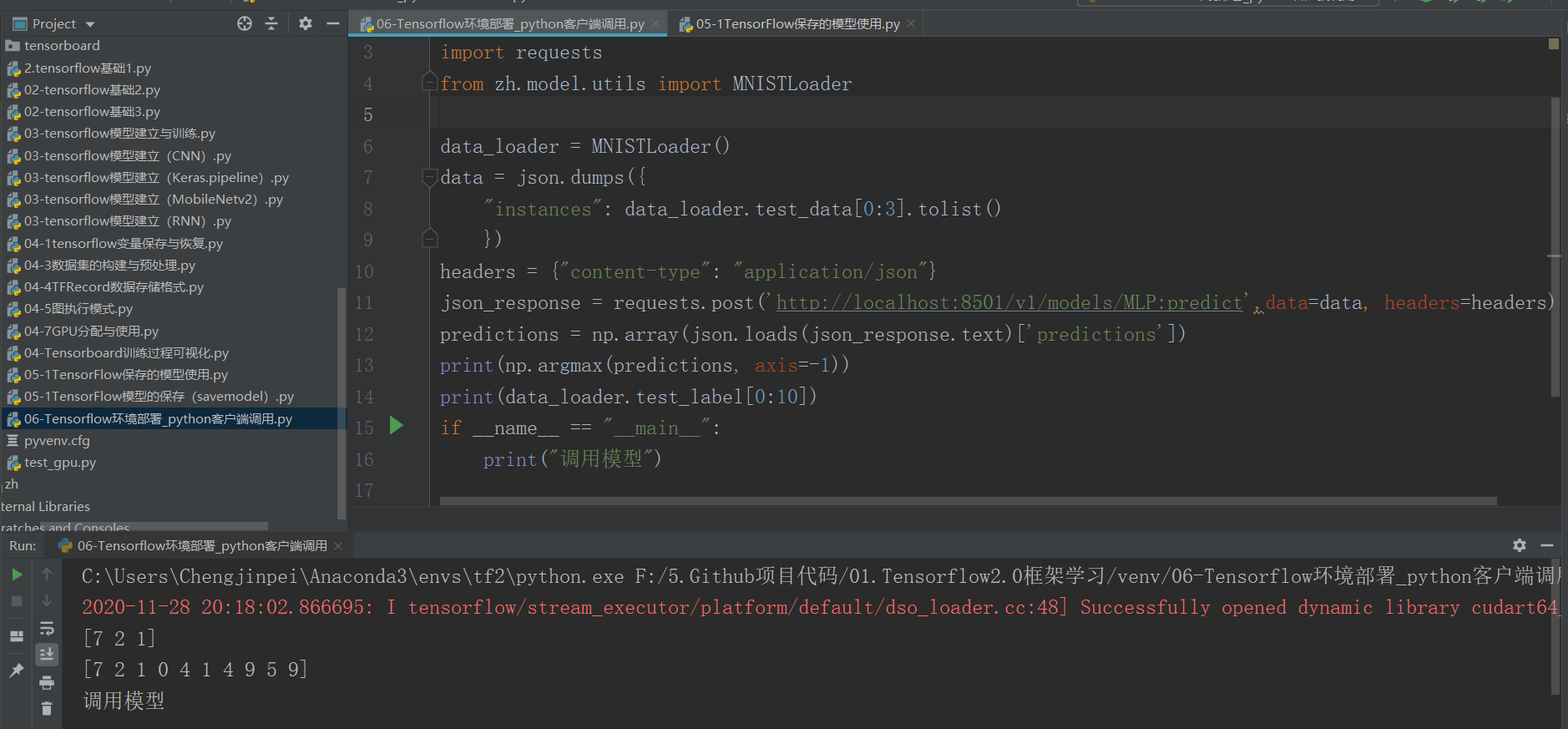Viewport: 1568px width, 729px height.
Task: Open Project panel settings gear
Action: point(306,23)
